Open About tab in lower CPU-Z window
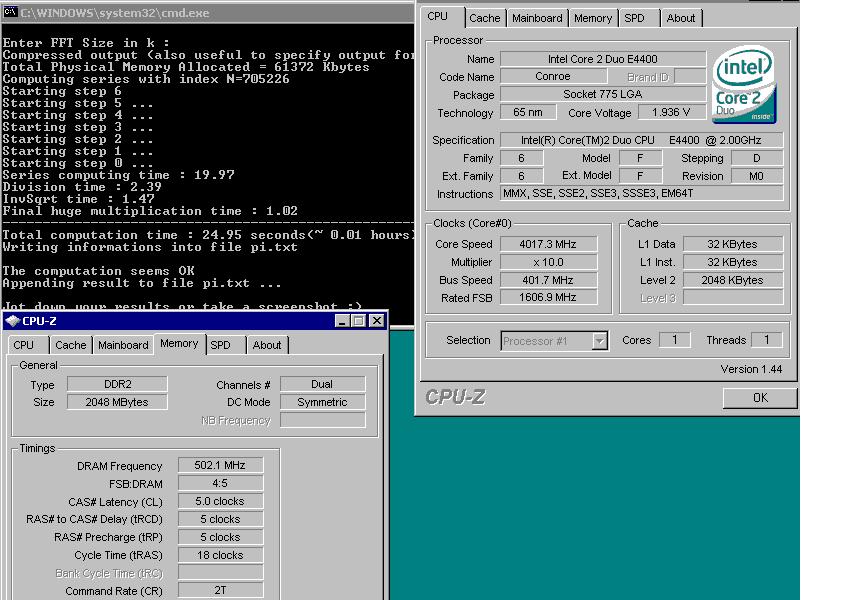Image resolution: width=845 pixels, height=600 pixels. point(267,345)
